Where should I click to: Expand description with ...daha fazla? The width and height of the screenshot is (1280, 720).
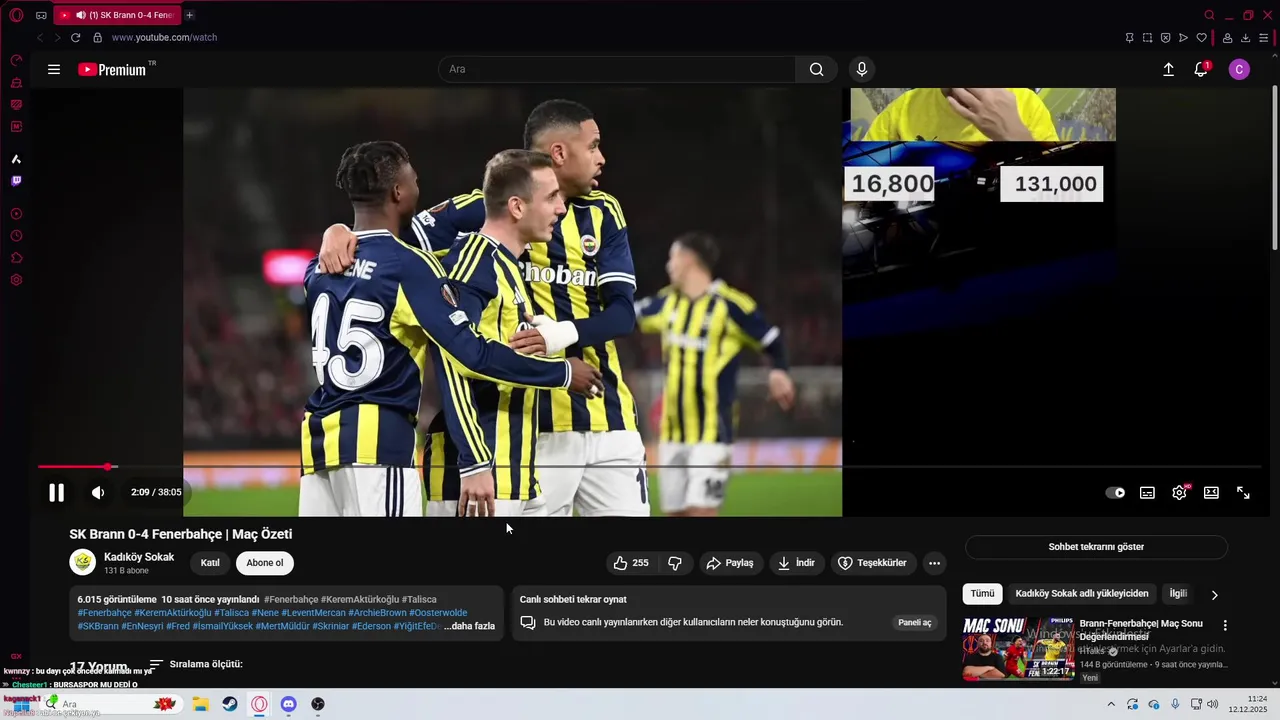[x=470, y=626]
